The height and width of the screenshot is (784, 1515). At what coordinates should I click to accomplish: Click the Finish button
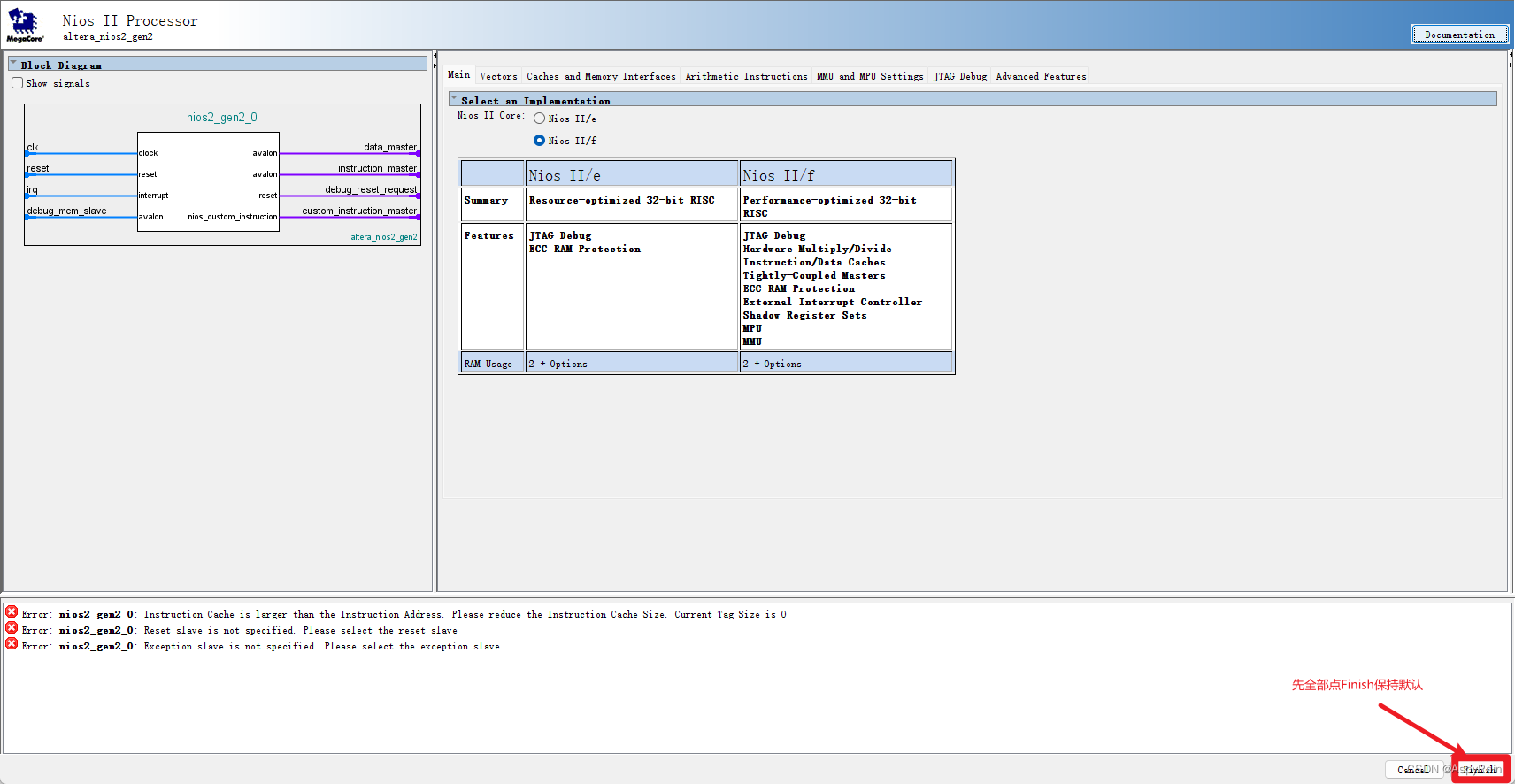click(1481, 770)
